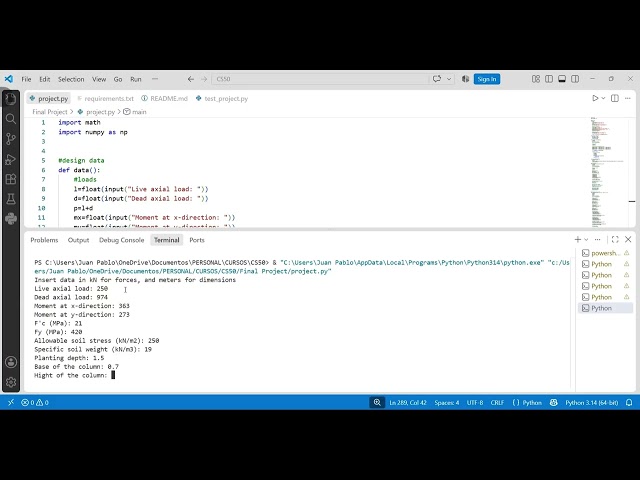Open the Search view in activity bar
The width and height of the screenshot is (640, 480).
[11, 119]
